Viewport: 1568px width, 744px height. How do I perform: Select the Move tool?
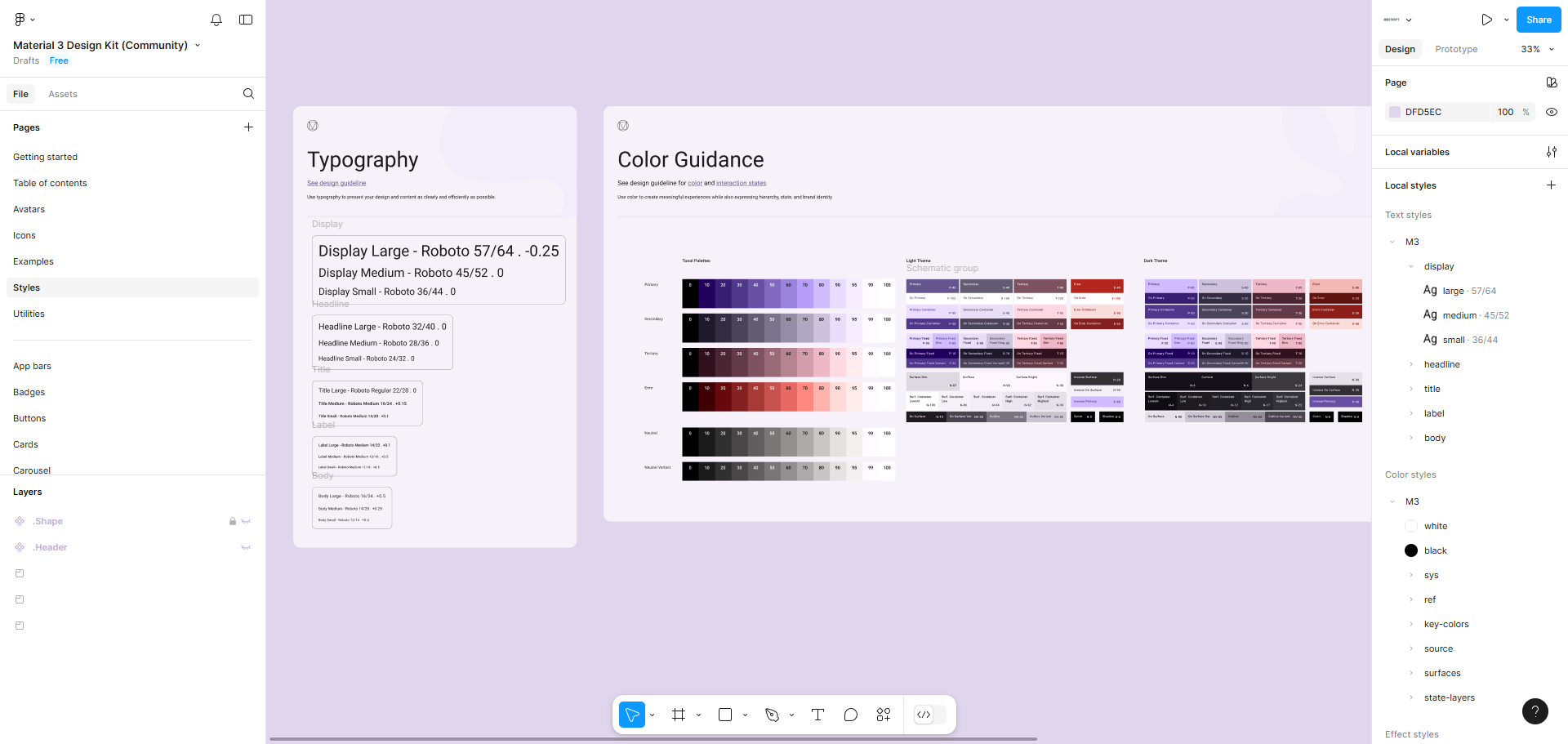(x=632, y=715)
